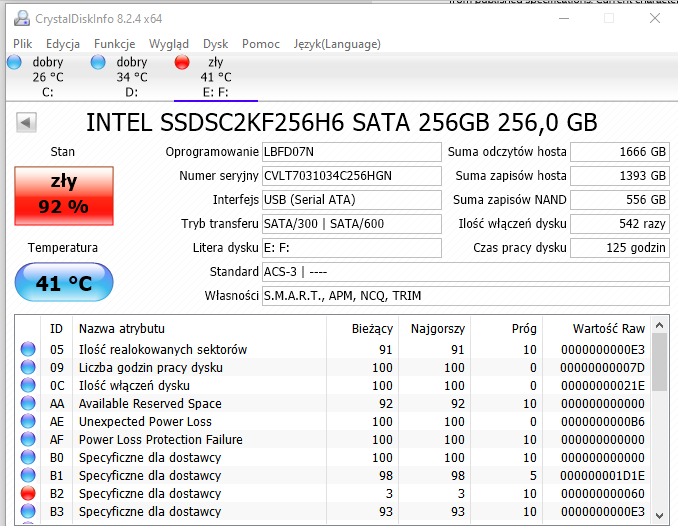Click status orb of attribute AE row
The width and height of the screenshot is (678, 526).
[28, 421]
